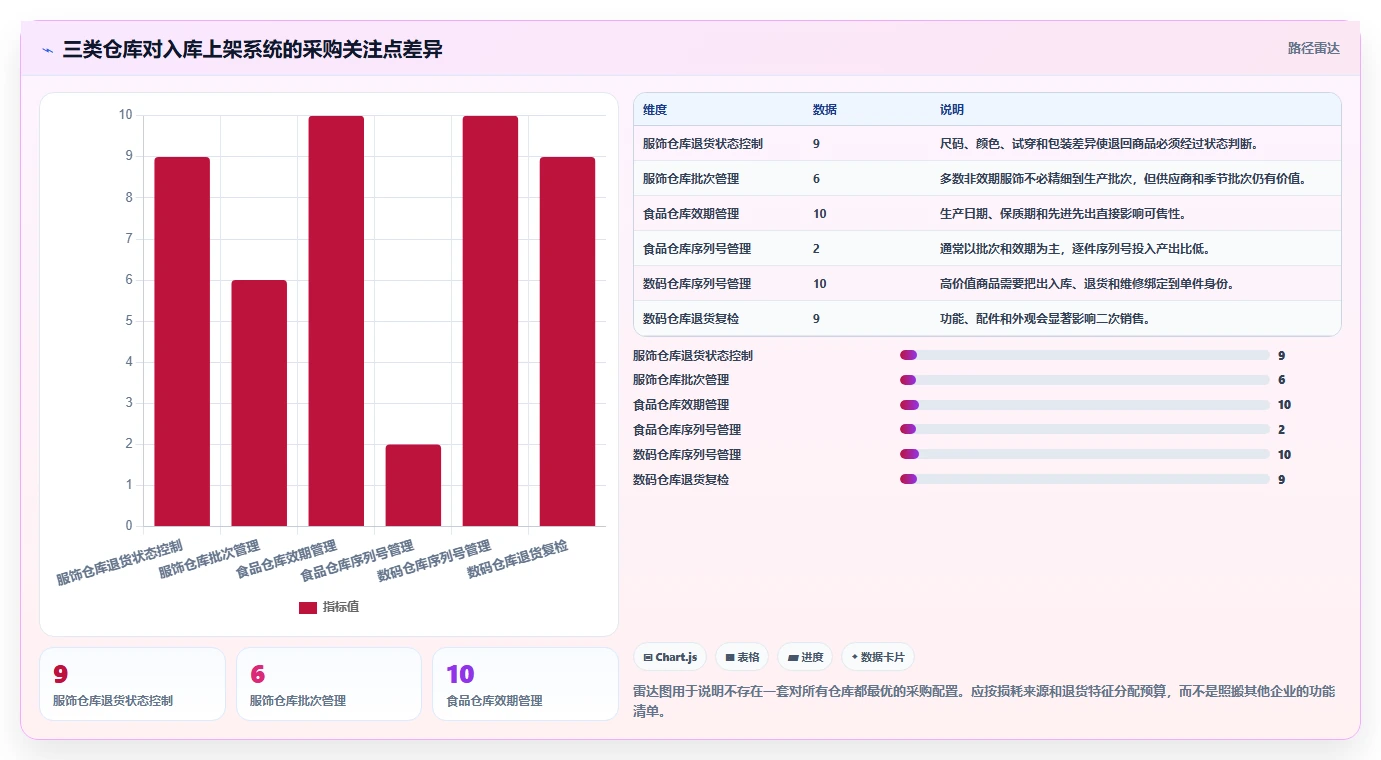Click the 路径雷达 label in the header
Image resolution: width=1381 pixels, height=760 pixels.
click(1313, 48)
